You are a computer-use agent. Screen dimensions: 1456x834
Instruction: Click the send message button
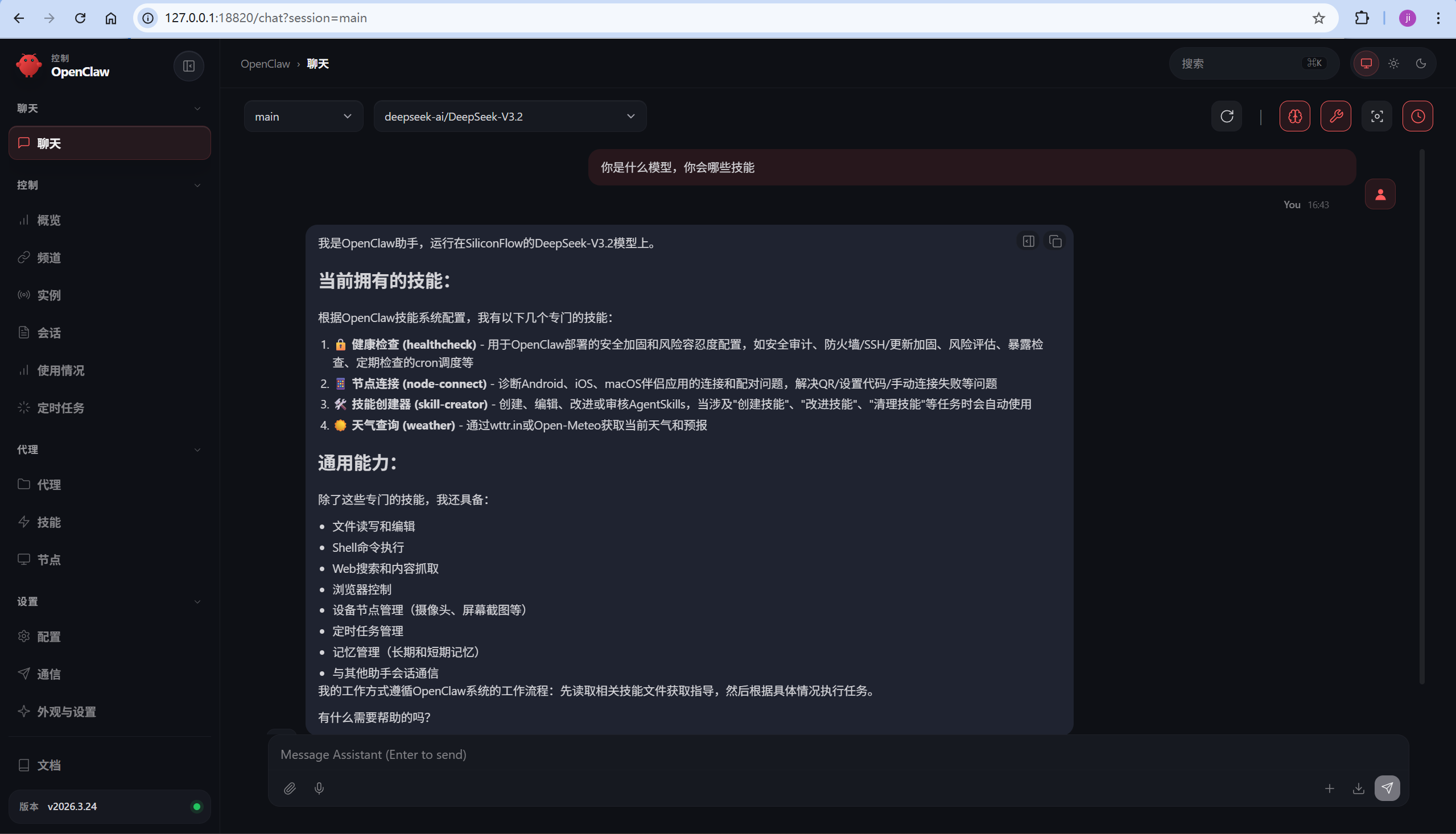1387,788
